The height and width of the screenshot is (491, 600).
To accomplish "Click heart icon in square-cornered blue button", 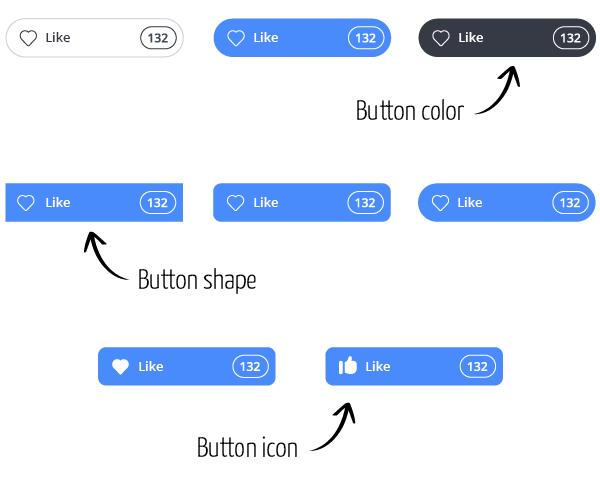I will pos(26,203).
